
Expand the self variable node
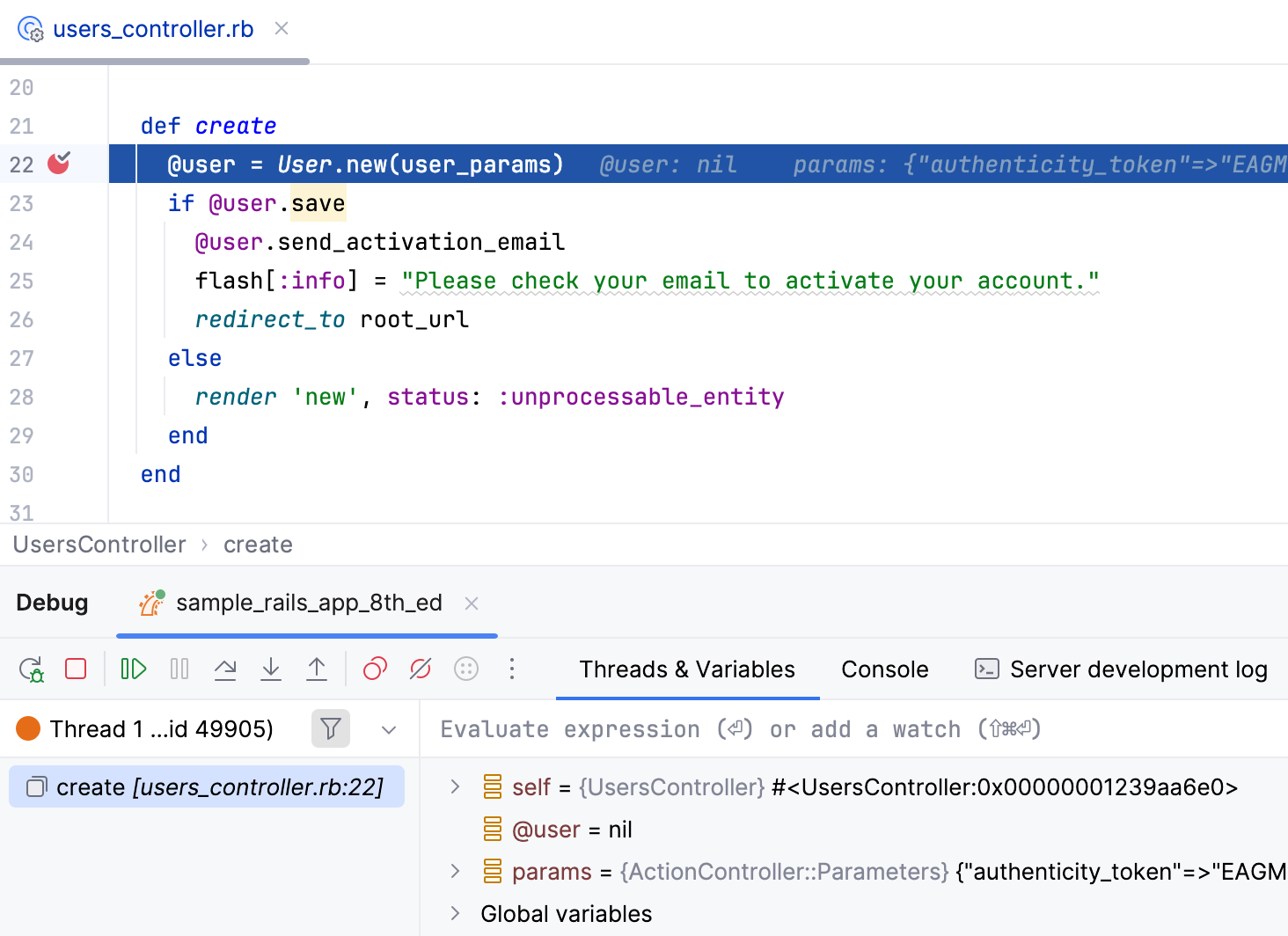[x=455, y=786]
